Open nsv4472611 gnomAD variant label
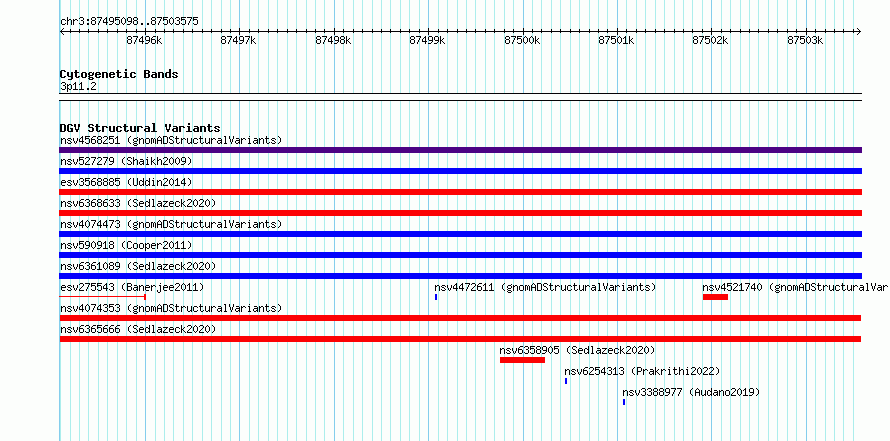 [x=545, y=287]
